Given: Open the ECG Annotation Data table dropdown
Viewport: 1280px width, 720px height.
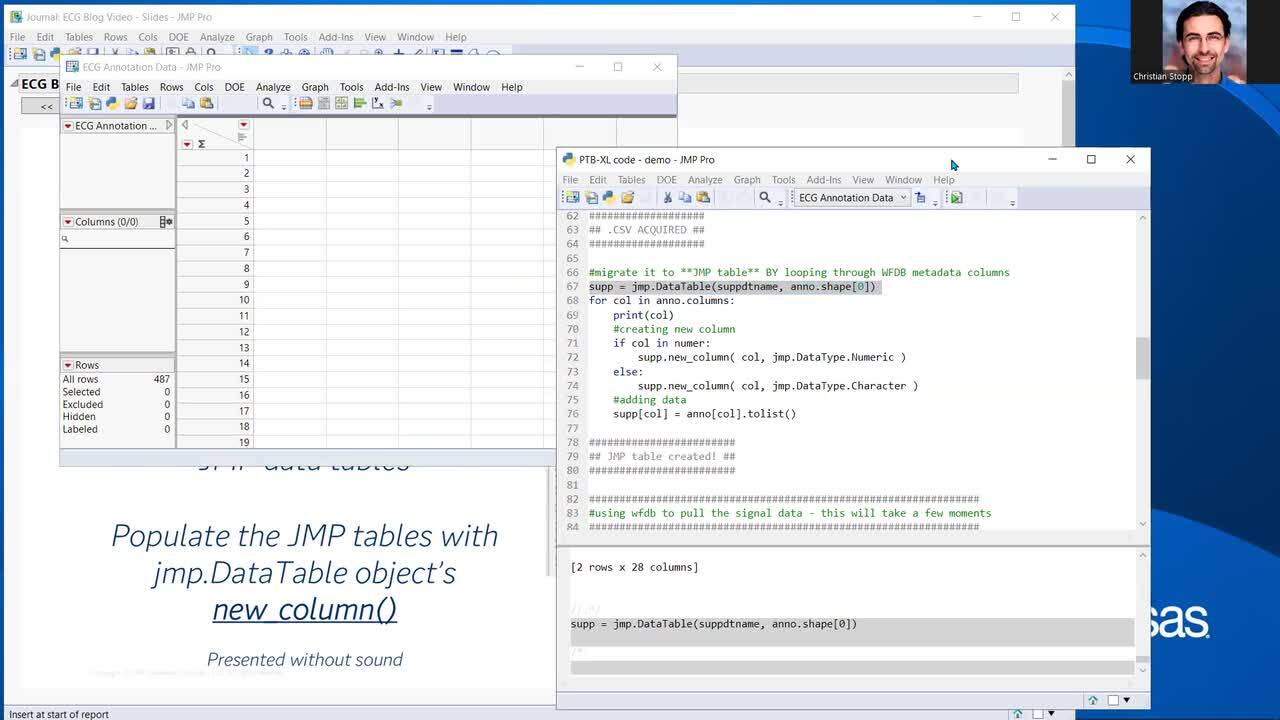Looking at the screenshot, I should (x=851, y=198).
